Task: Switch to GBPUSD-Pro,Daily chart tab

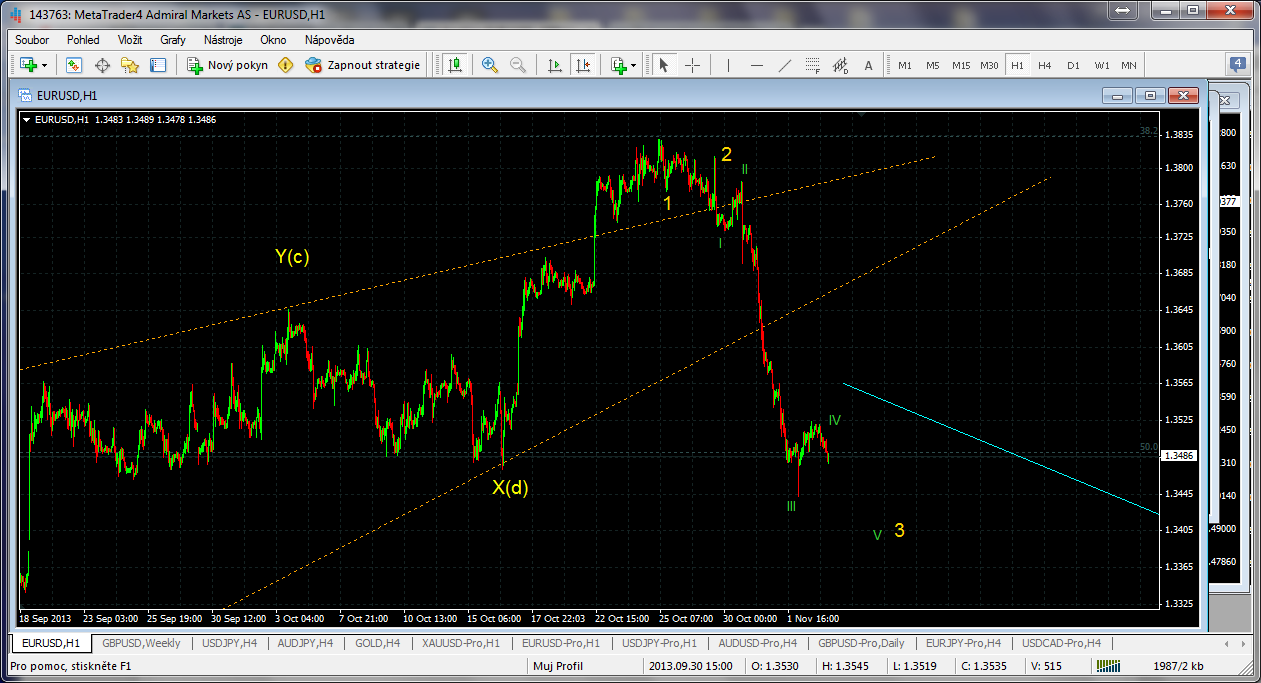Action: click(861, 643)
